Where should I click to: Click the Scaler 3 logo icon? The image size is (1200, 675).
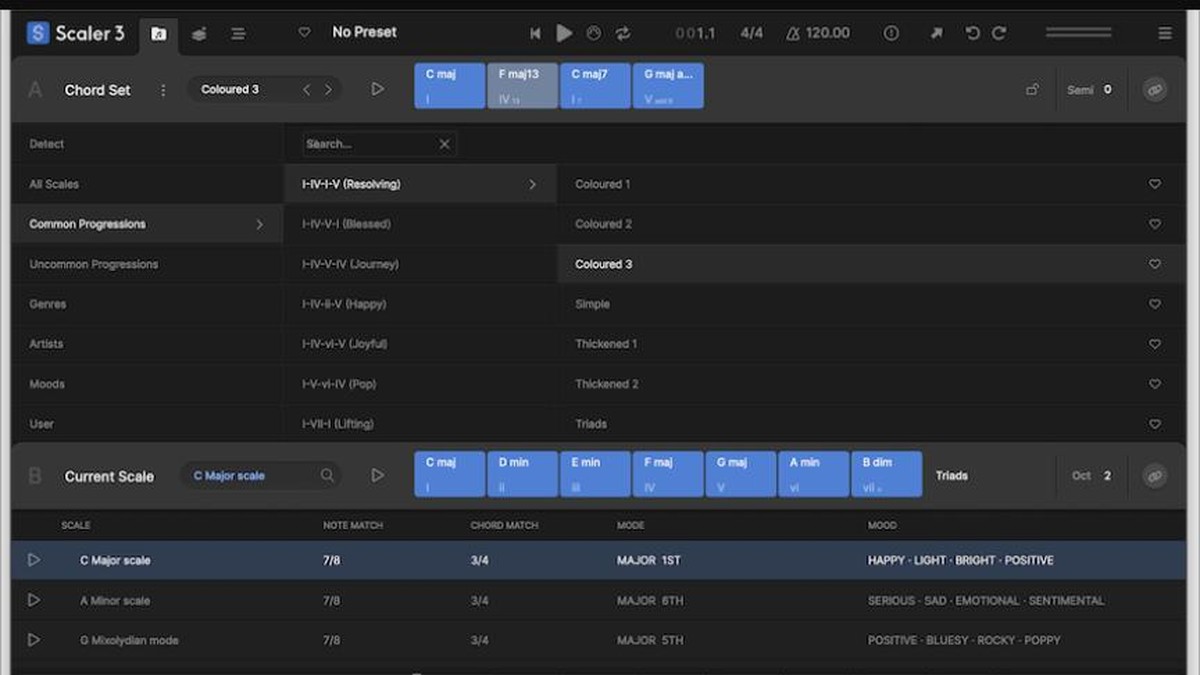coord(38,33)
